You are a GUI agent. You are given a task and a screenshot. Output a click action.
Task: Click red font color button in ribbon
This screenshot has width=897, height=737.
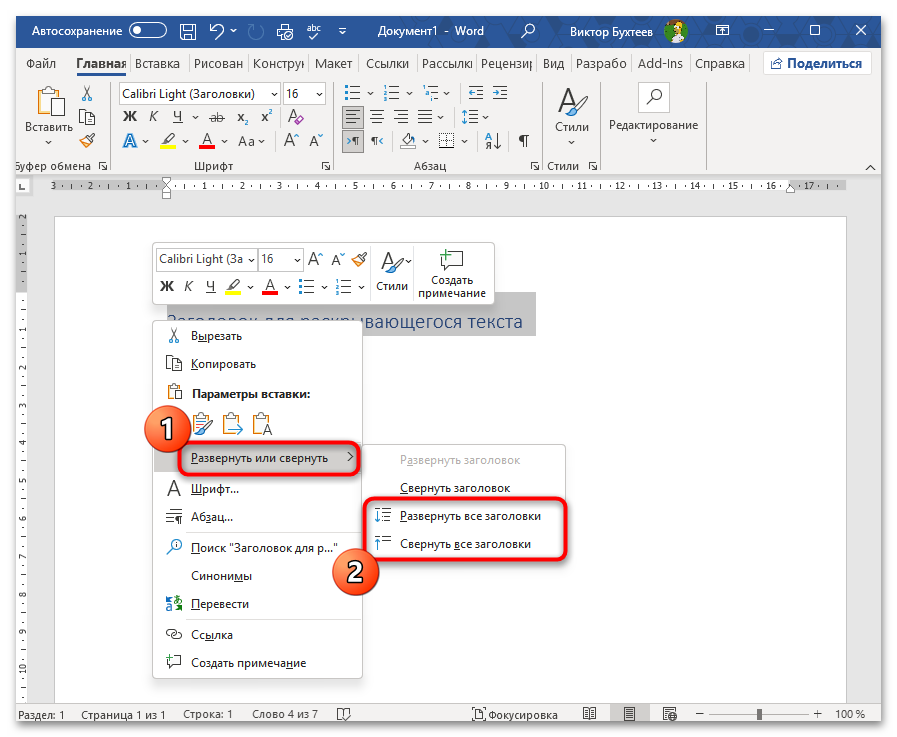coord(207,142)
